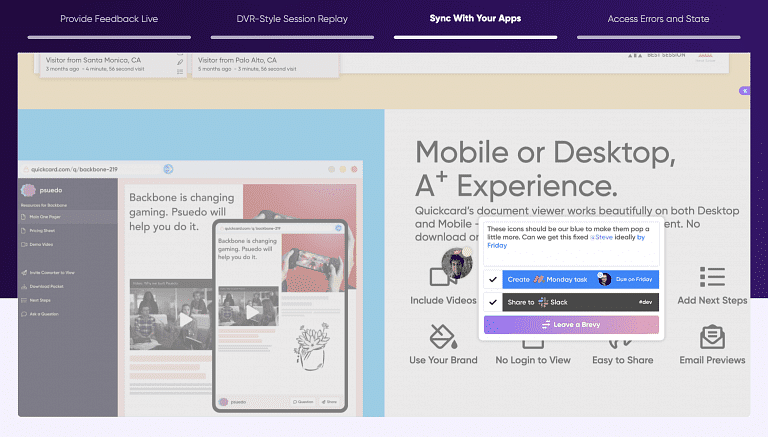768x437 pixels.
Task: Click the mobile preview go arrow icon
Action: tap(338, 228)
